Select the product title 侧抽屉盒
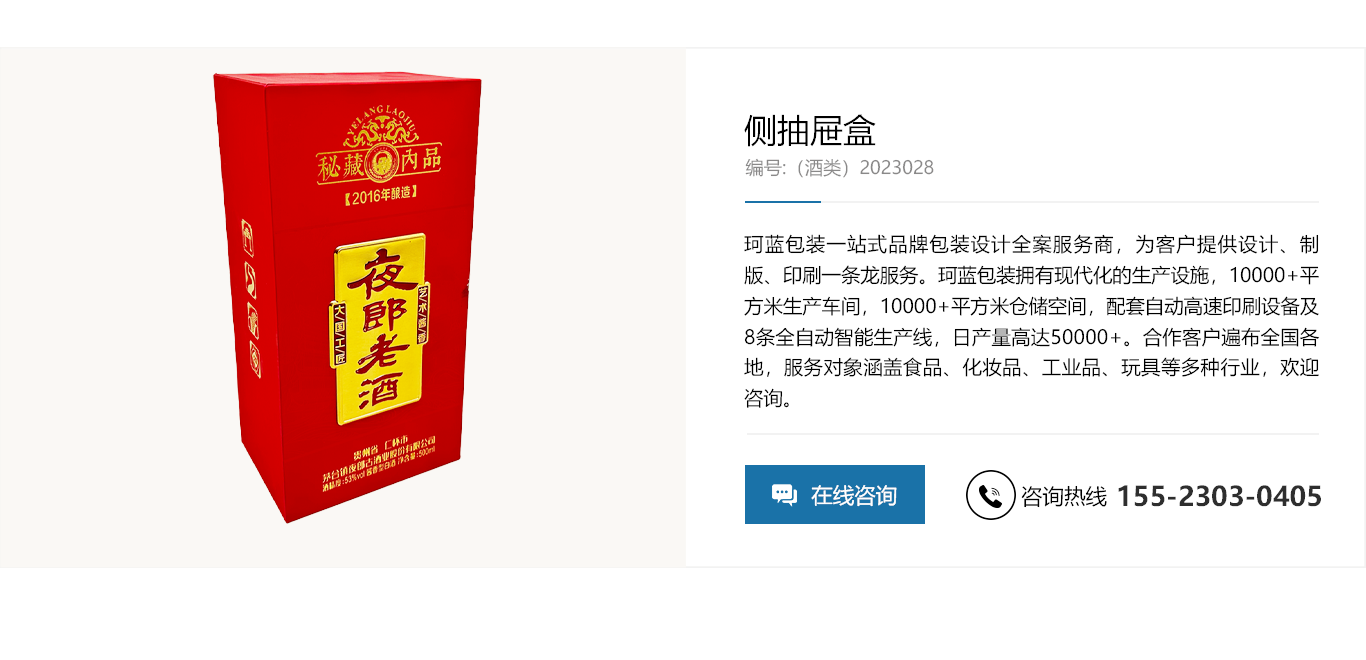This screenshot has height=660, width=1366. point(810,131)
